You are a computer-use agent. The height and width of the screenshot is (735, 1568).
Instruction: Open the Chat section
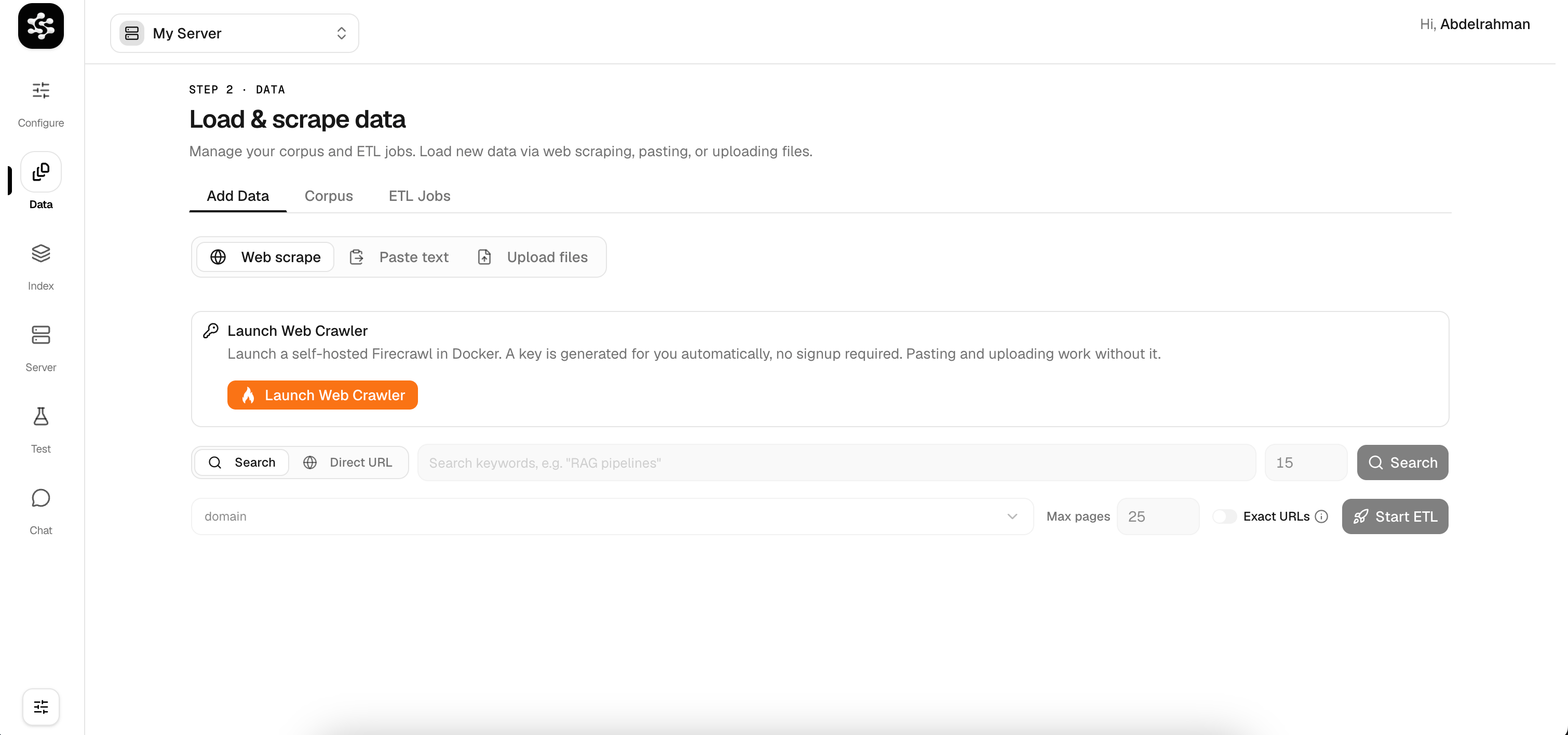[41, 512]
